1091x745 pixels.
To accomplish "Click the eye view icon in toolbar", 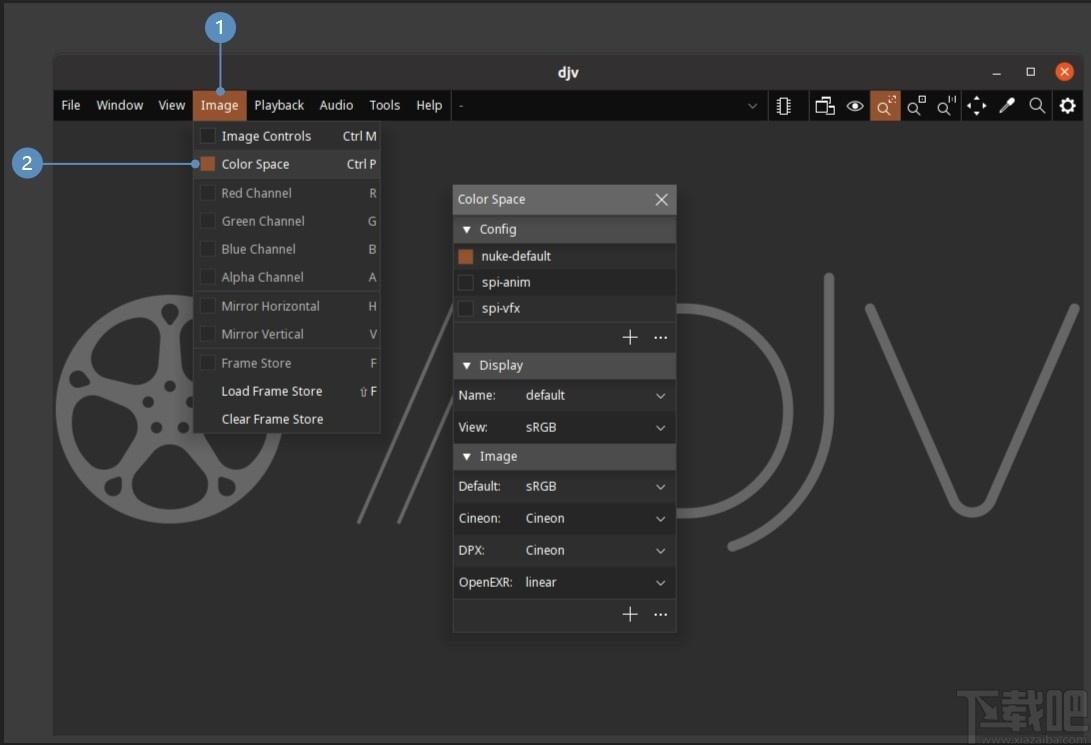I will click(x=855, y=106).
